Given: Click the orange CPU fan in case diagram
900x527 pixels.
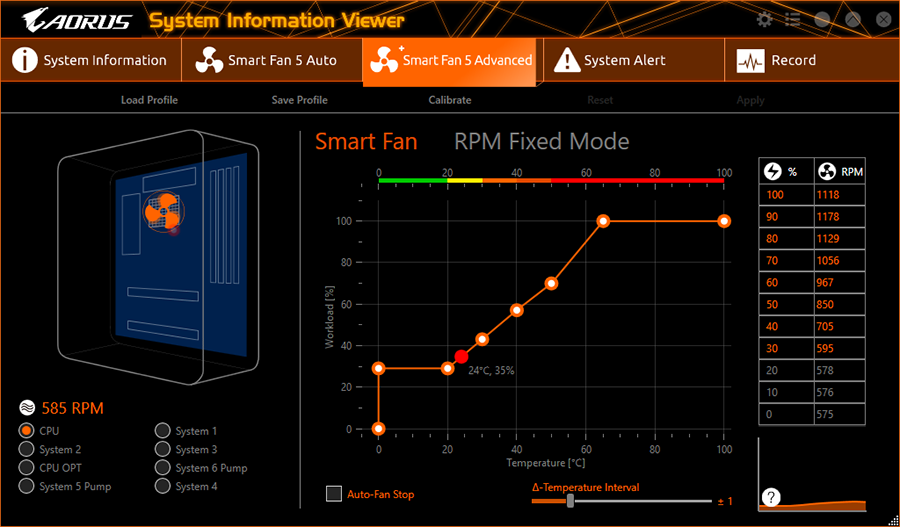Looking at the screenshot, I should 163,211.
